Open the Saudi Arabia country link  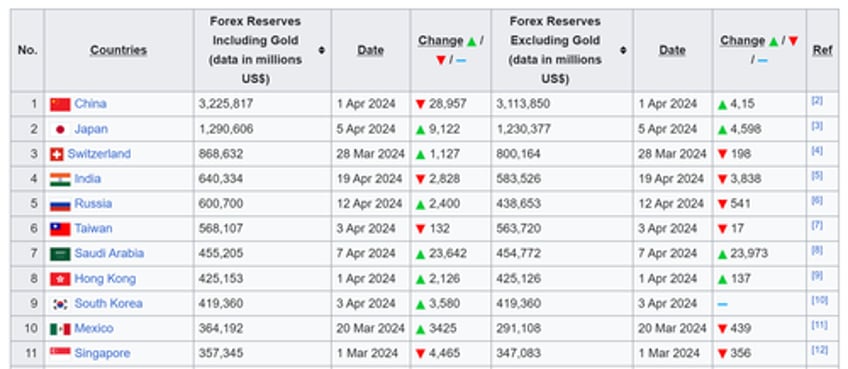coord(109,253)
